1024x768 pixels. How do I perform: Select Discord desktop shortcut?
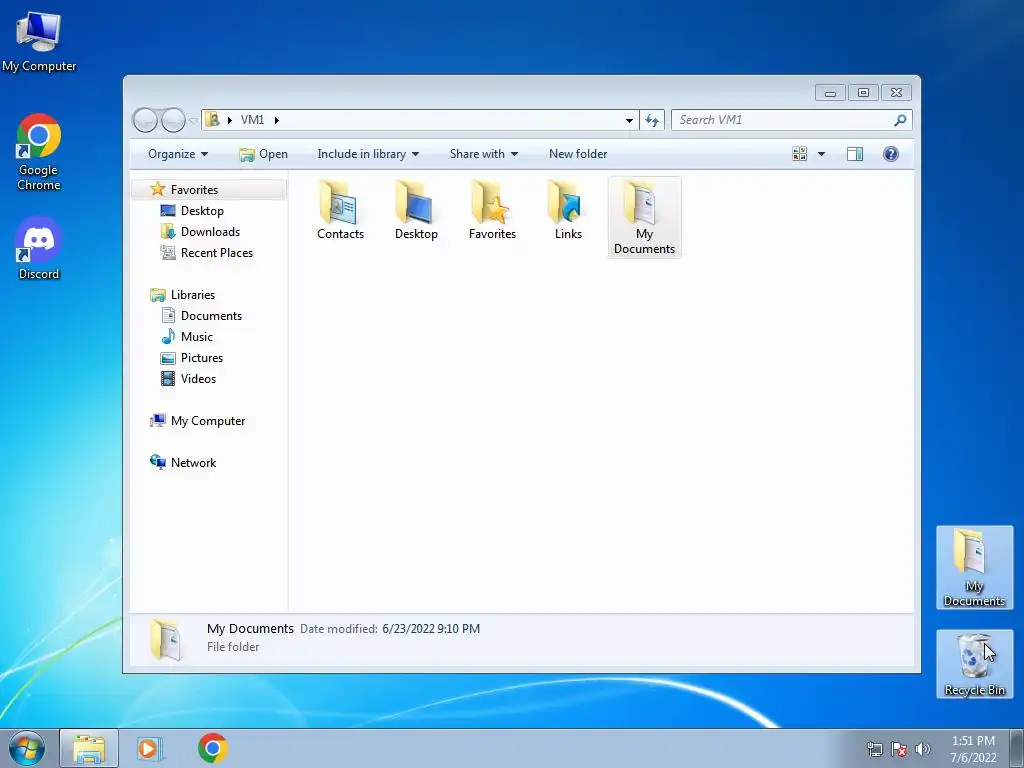(x=39, y=249)
